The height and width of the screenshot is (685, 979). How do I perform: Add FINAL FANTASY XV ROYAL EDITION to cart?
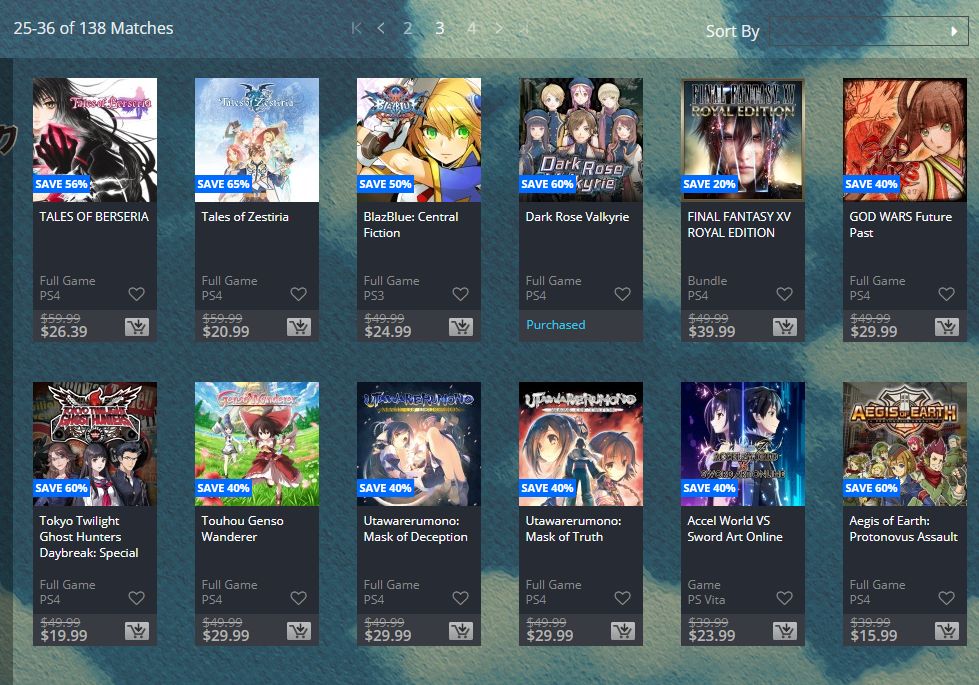pos(785,327)
